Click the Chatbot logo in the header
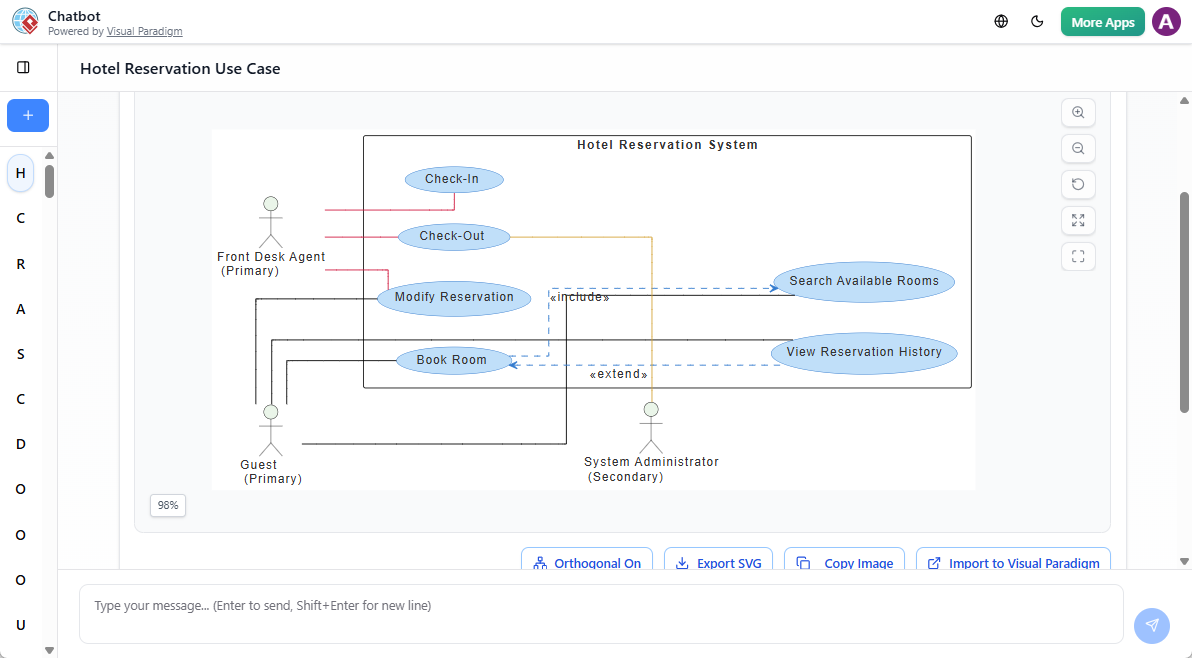Viewport: 1192px width, 658px height. 25,21
